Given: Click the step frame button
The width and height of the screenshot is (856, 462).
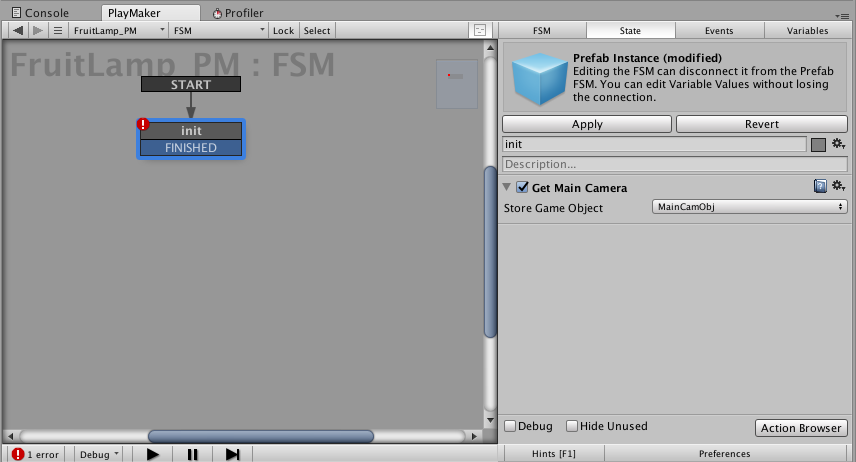Looking at the screenshot, I should point(233,454).
